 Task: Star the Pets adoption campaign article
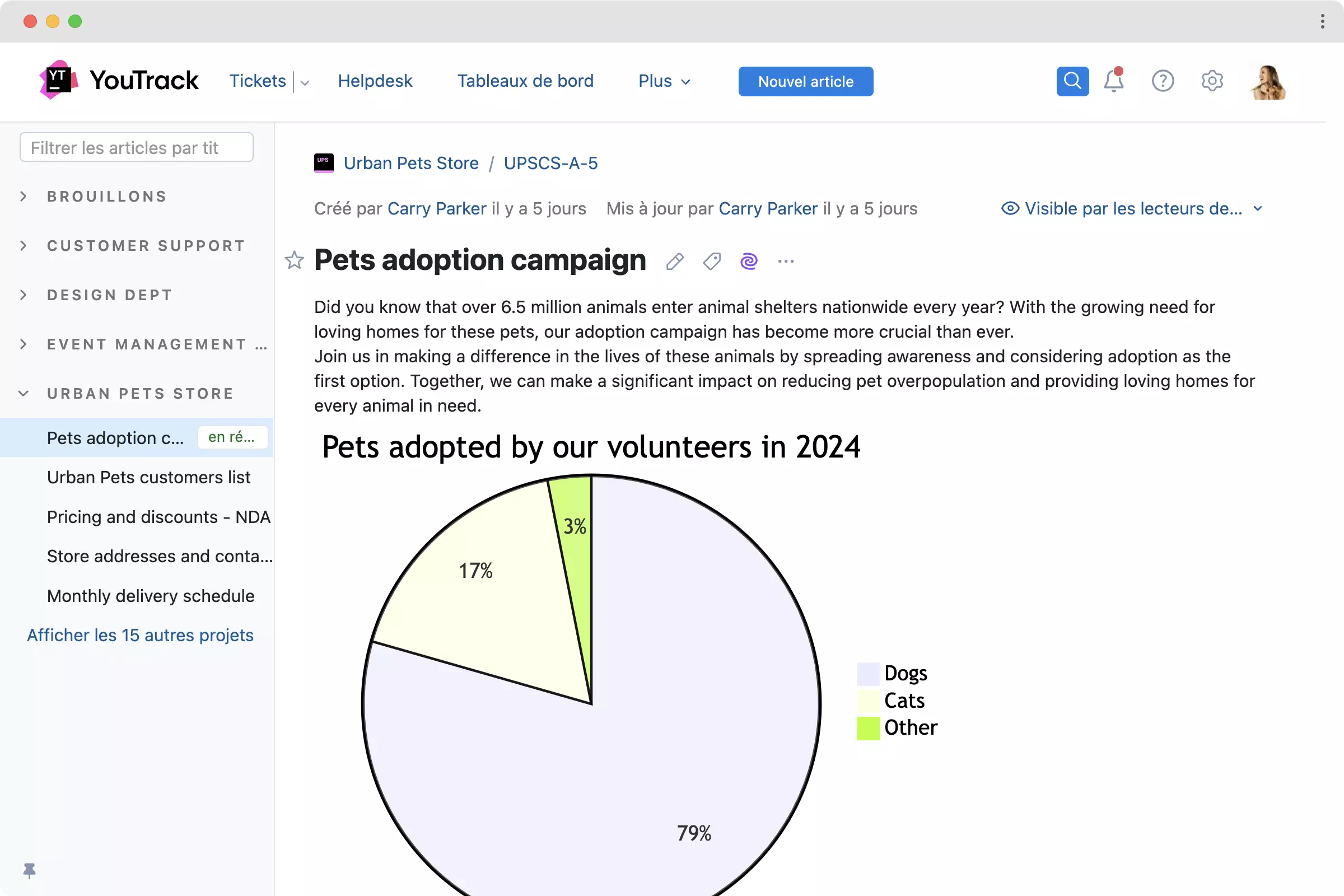tap(295, 260)
